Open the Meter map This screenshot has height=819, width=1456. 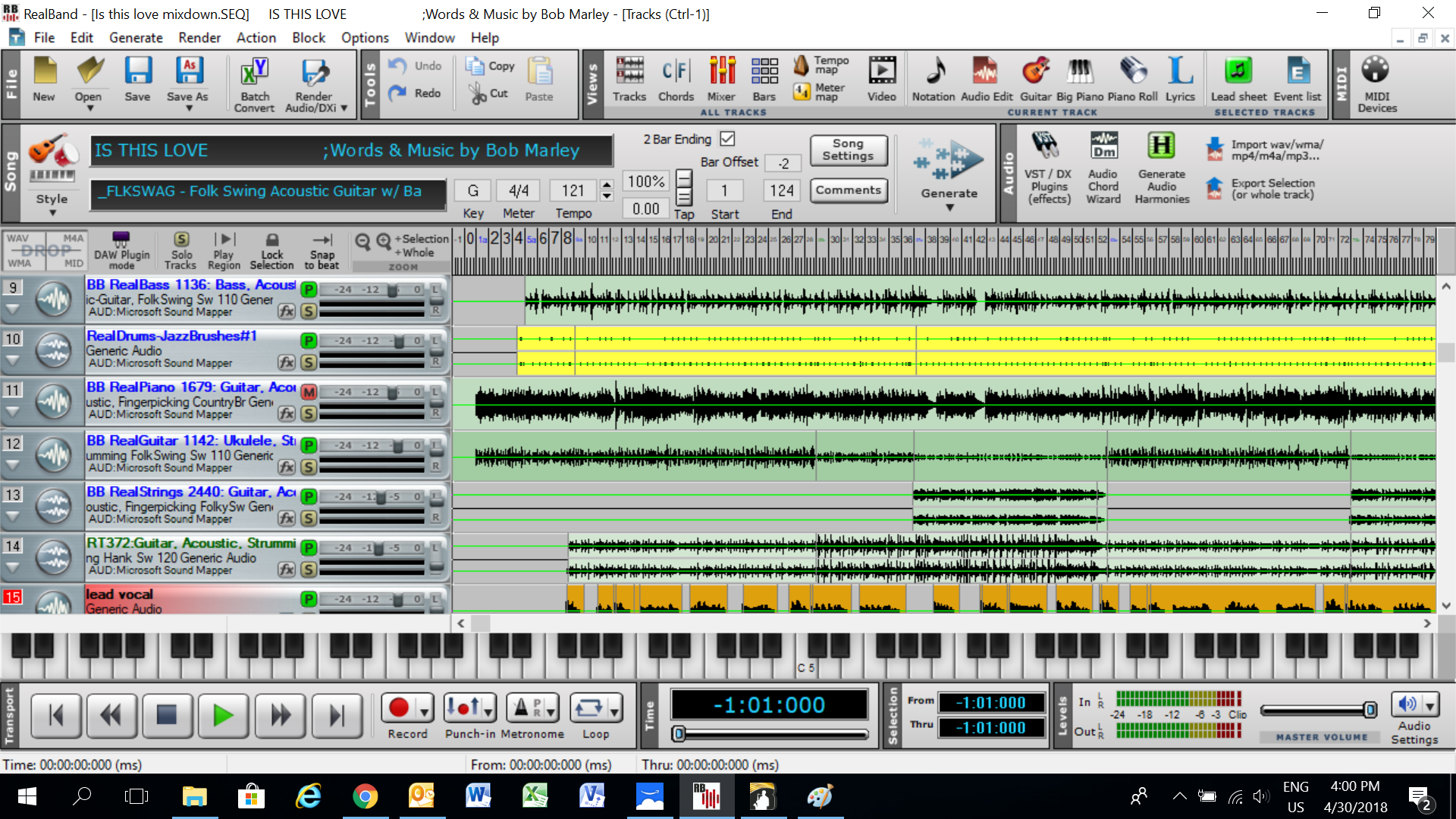tap(820, 93)
